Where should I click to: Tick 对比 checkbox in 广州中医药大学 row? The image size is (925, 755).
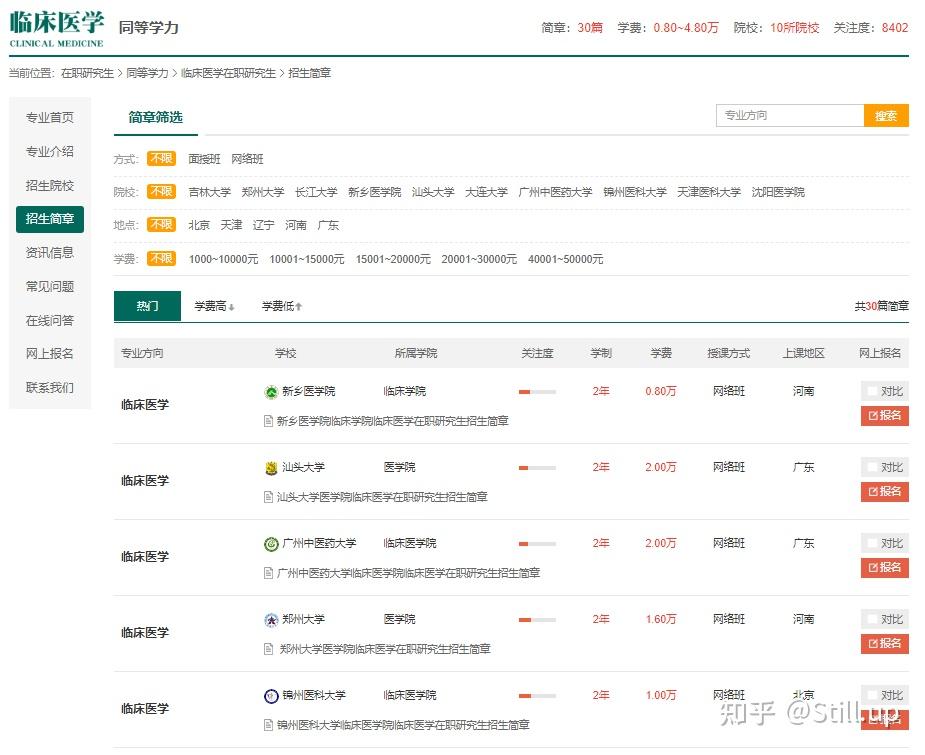pos(872,543)
